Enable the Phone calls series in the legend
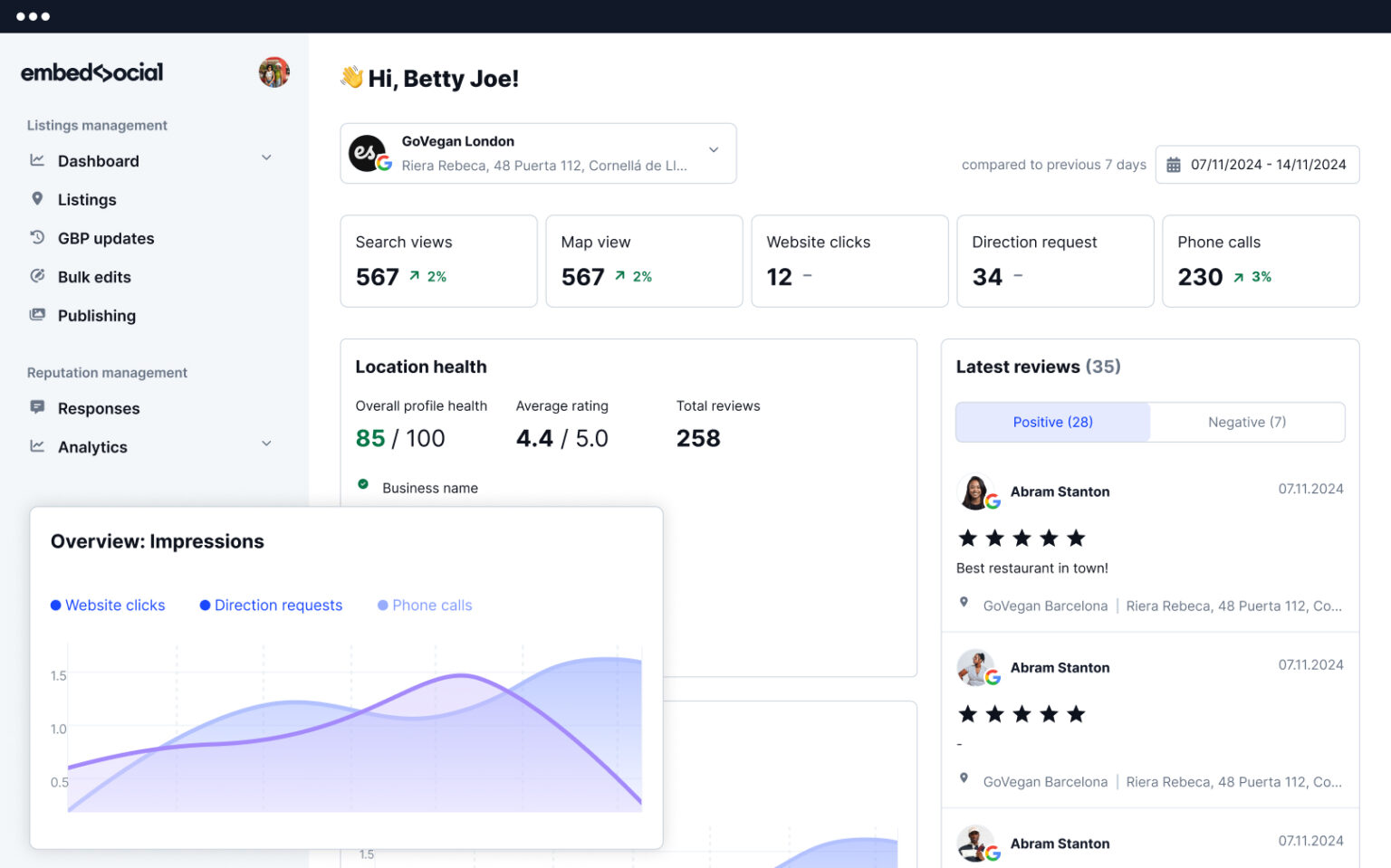The image size is (1391, 868). (x=432, y=605)
